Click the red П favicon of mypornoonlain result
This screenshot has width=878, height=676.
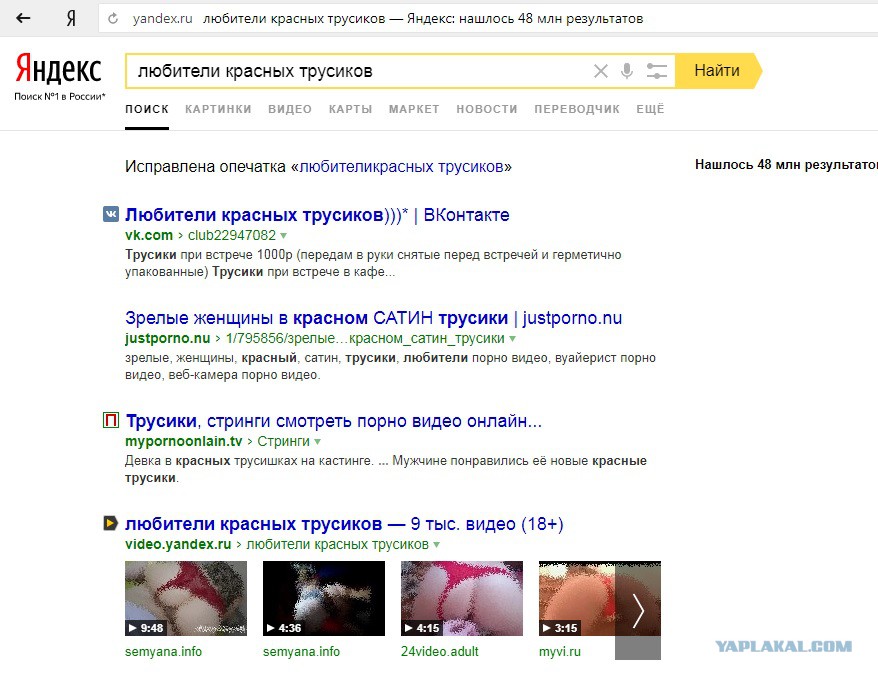coord(111,420)
